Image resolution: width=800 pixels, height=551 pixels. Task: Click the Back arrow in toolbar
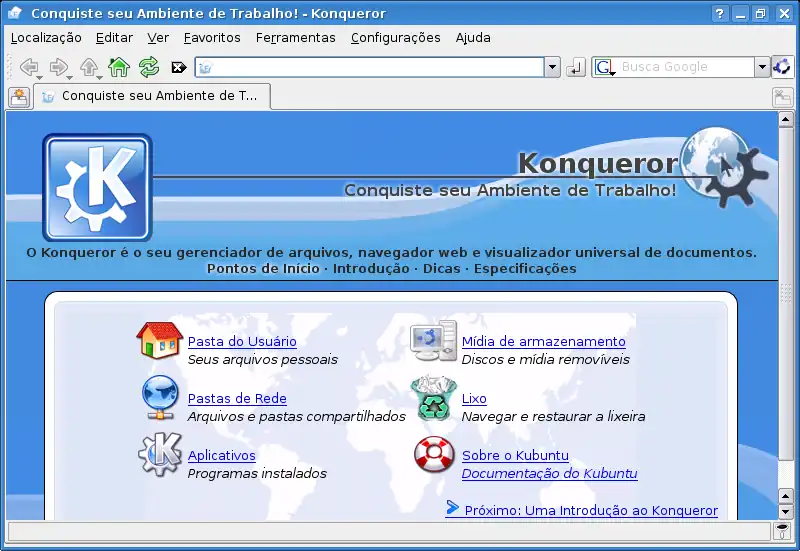coord(29,67)
